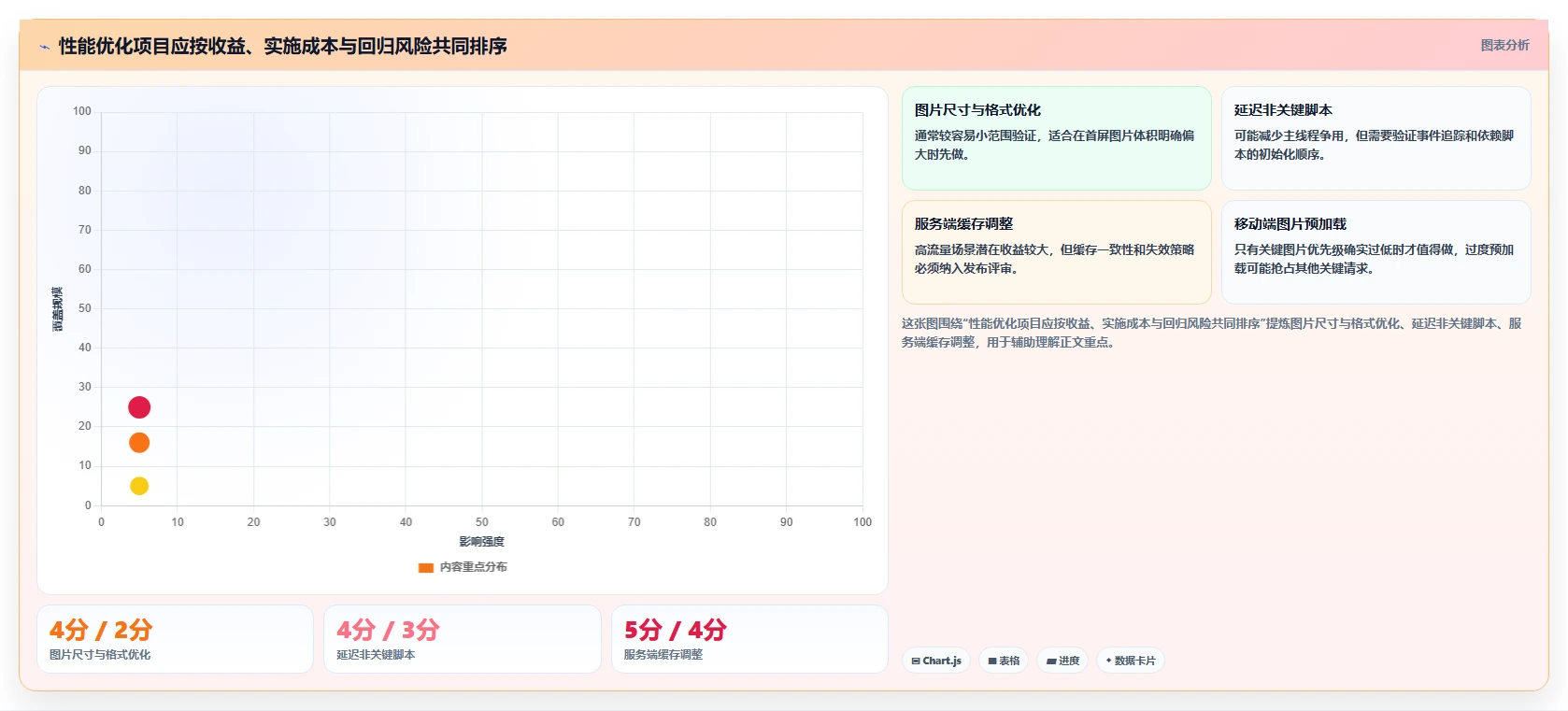
Task: Toggle the 内容重点分布 legend swatch
Action: (426, 567)
